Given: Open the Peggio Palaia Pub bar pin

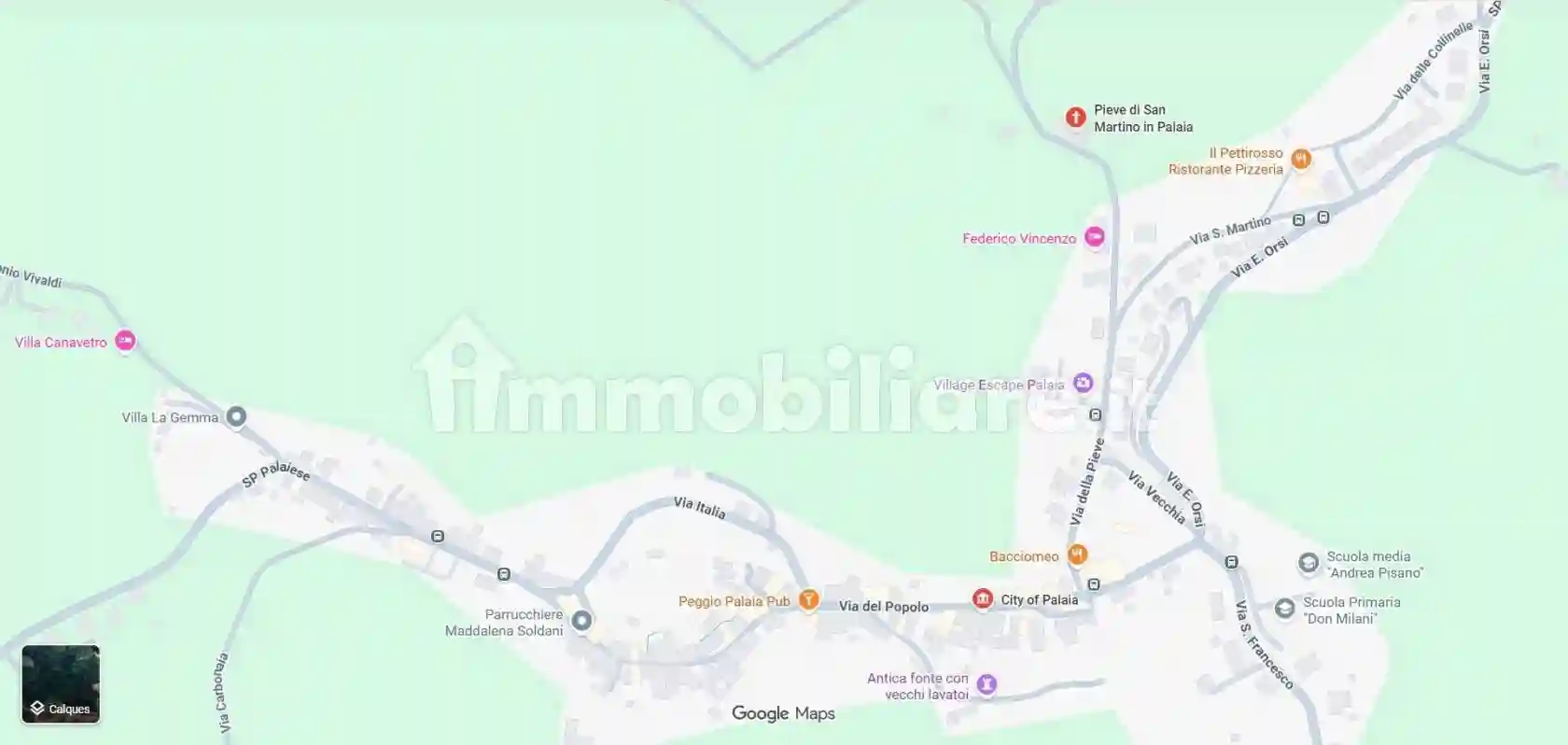Looking at the screenshot, I should coord(809,600).
